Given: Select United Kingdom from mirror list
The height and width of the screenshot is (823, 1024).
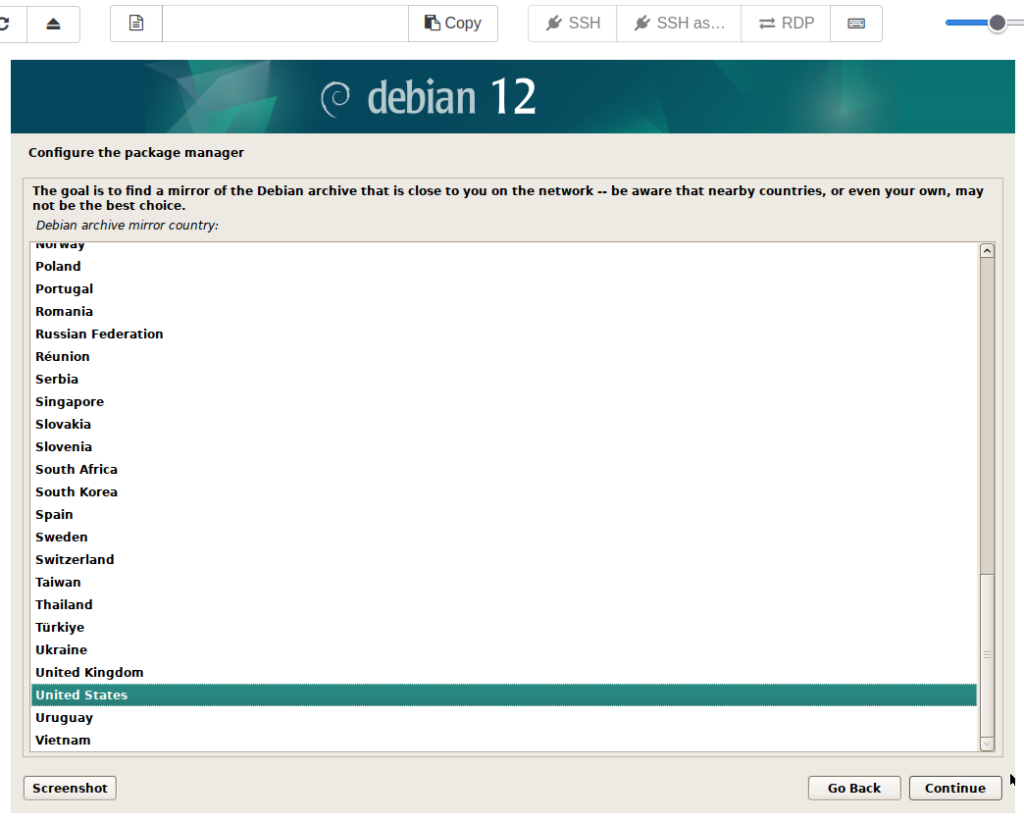Looking at the screenshot, I should [90, 672].
